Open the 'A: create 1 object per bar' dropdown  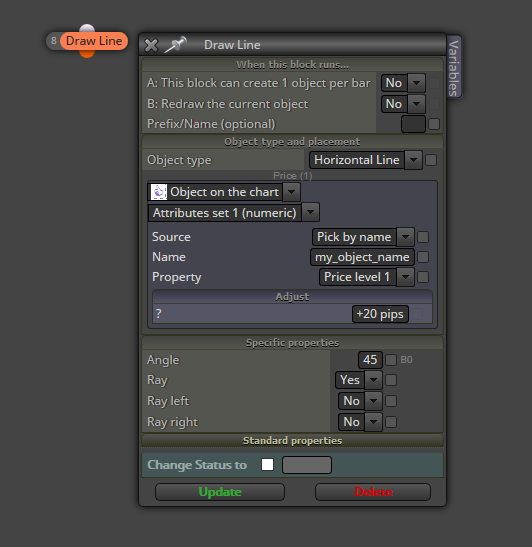coord(403,83)
